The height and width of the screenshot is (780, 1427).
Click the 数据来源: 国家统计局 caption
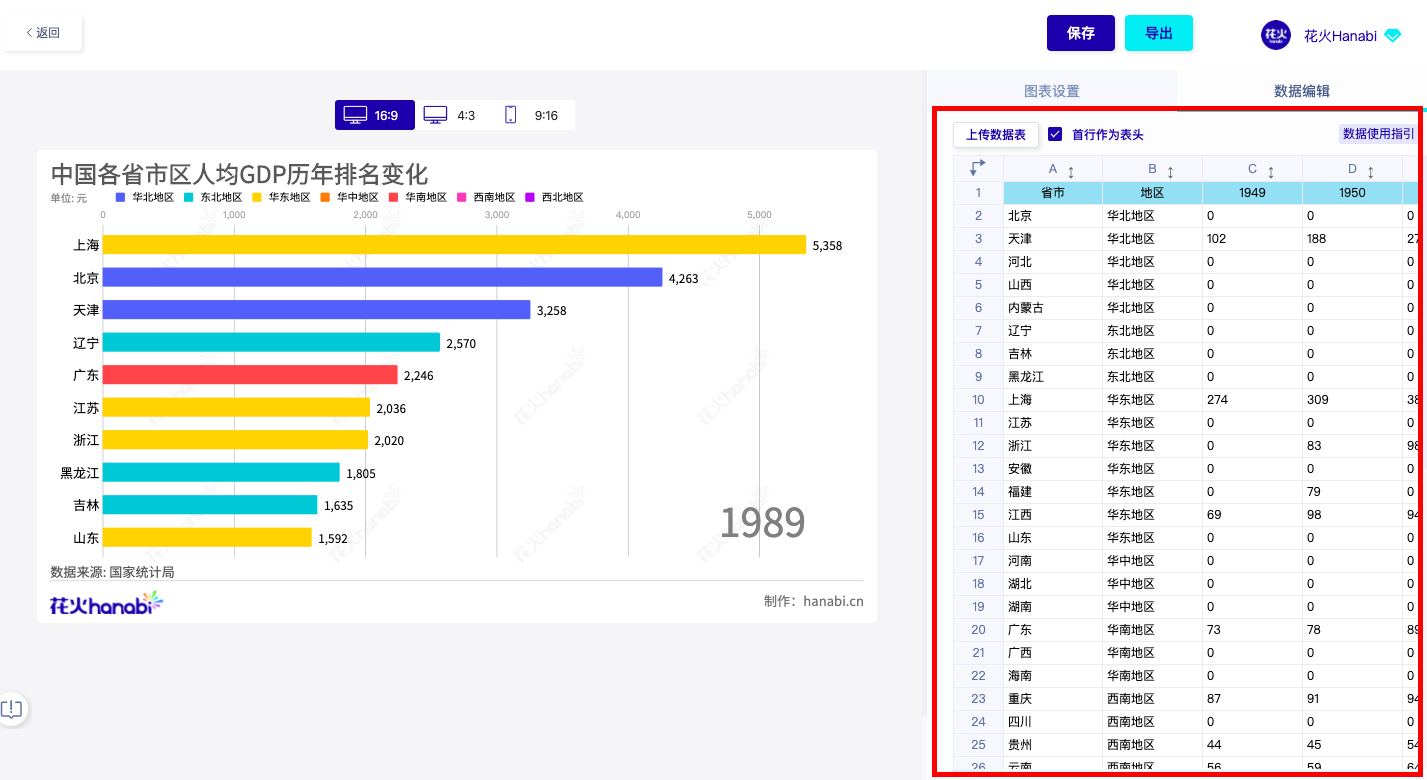point(112,572)
